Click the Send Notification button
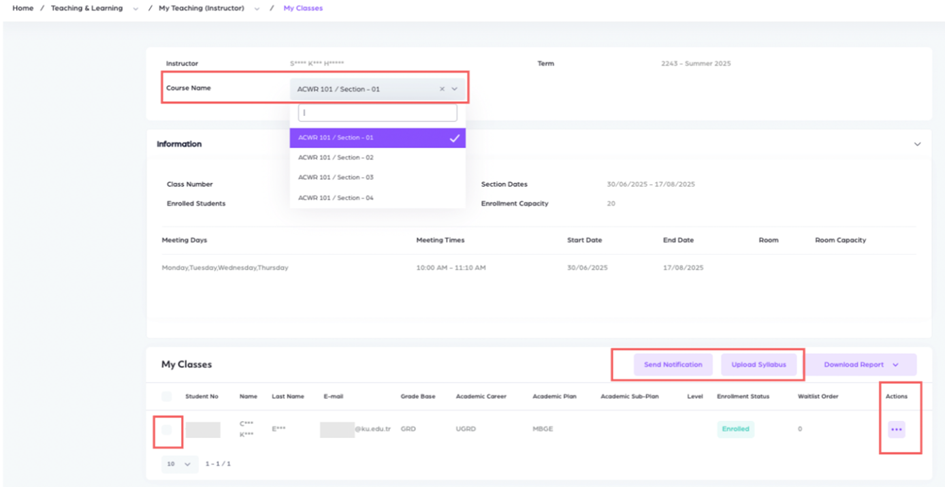This screenshot has width=945, height=487. pyautogui.click(x=672, y=365)
